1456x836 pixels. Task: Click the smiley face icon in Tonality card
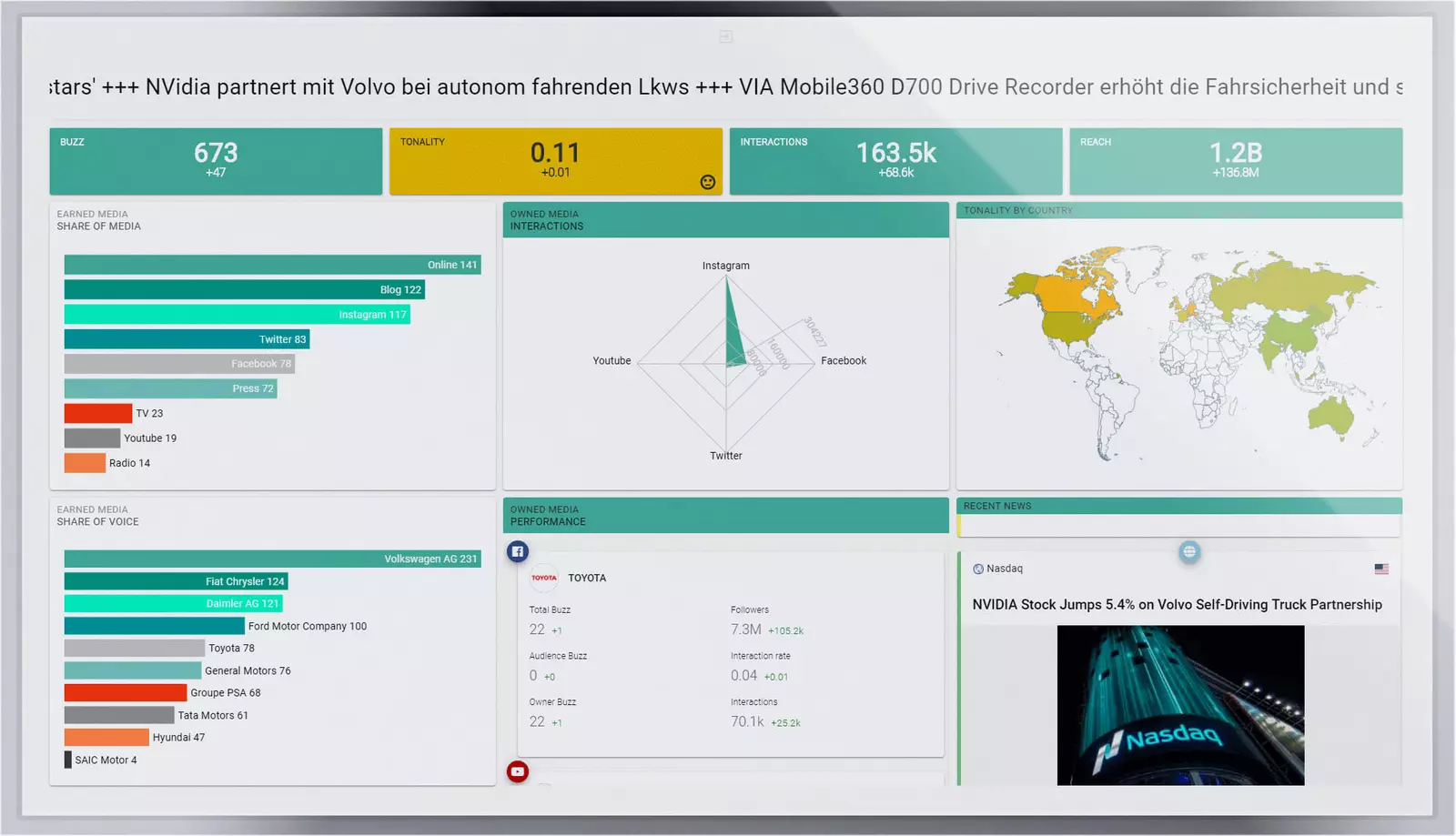[x=707, y=182]
